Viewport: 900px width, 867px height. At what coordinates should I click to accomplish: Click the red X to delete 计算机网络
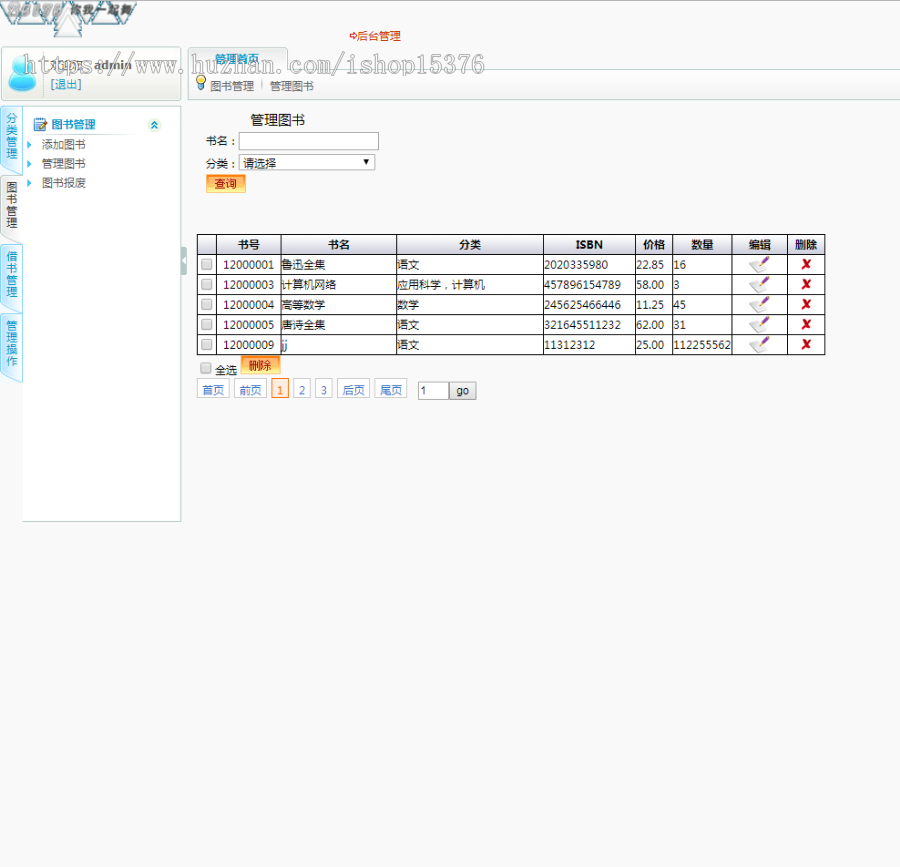click(x=806, y=284)
